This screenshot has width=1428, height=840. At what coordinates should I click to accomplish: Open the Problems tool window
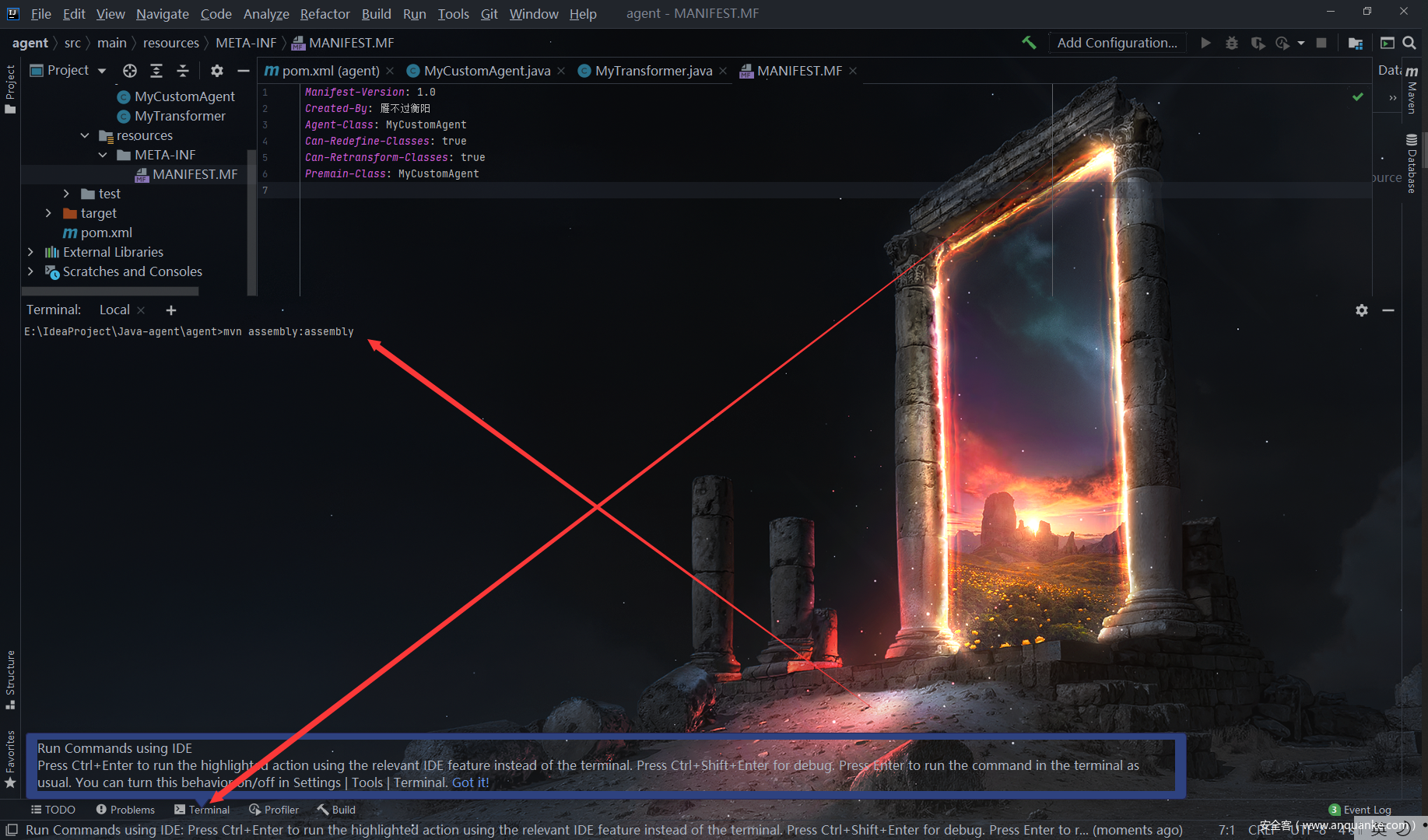tap(125, 810)
